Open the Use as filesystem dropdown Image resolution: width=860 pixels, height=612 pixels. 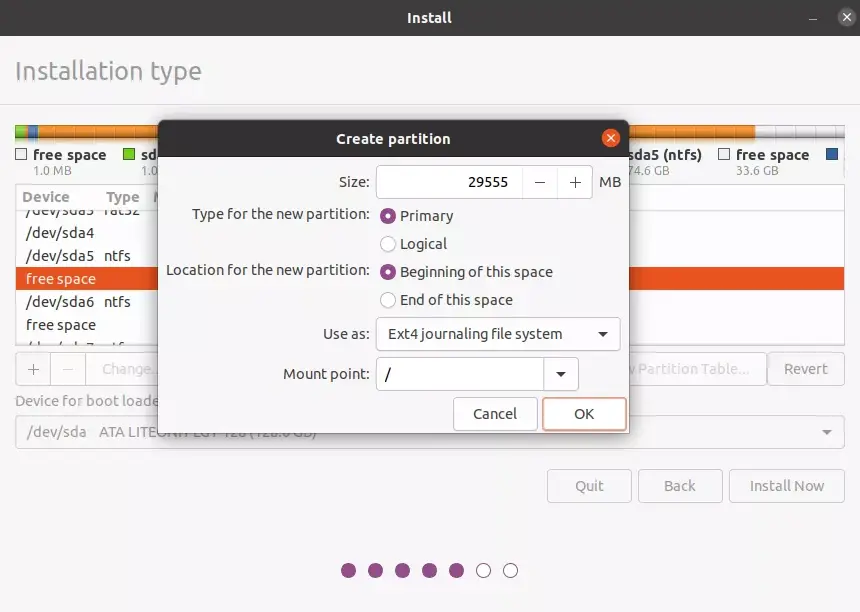[x=498, y=334]
